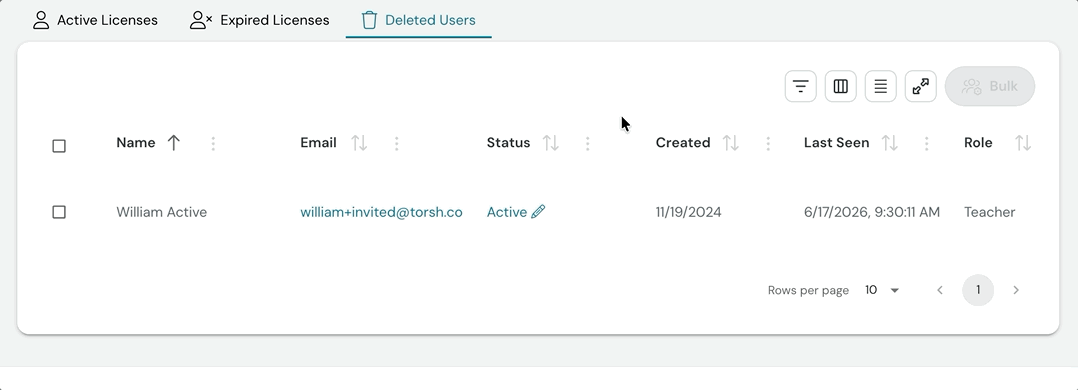Click the Status column header label
The height and width of the screenshot is (390, 1078).
click(x=508, y=142)
